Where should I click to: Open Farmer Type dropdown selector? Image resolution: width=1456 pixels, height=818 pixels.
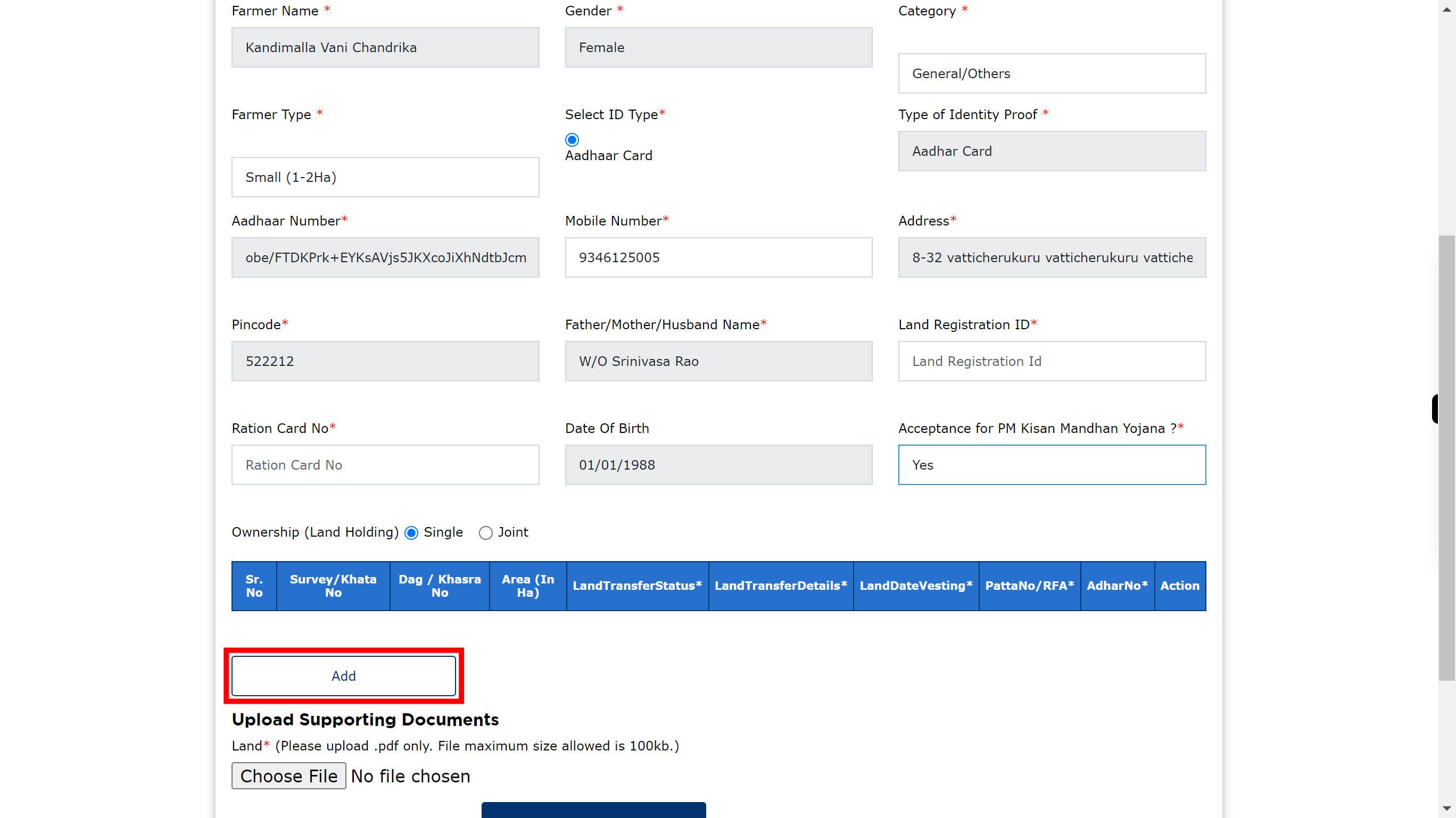coord(385,177)
